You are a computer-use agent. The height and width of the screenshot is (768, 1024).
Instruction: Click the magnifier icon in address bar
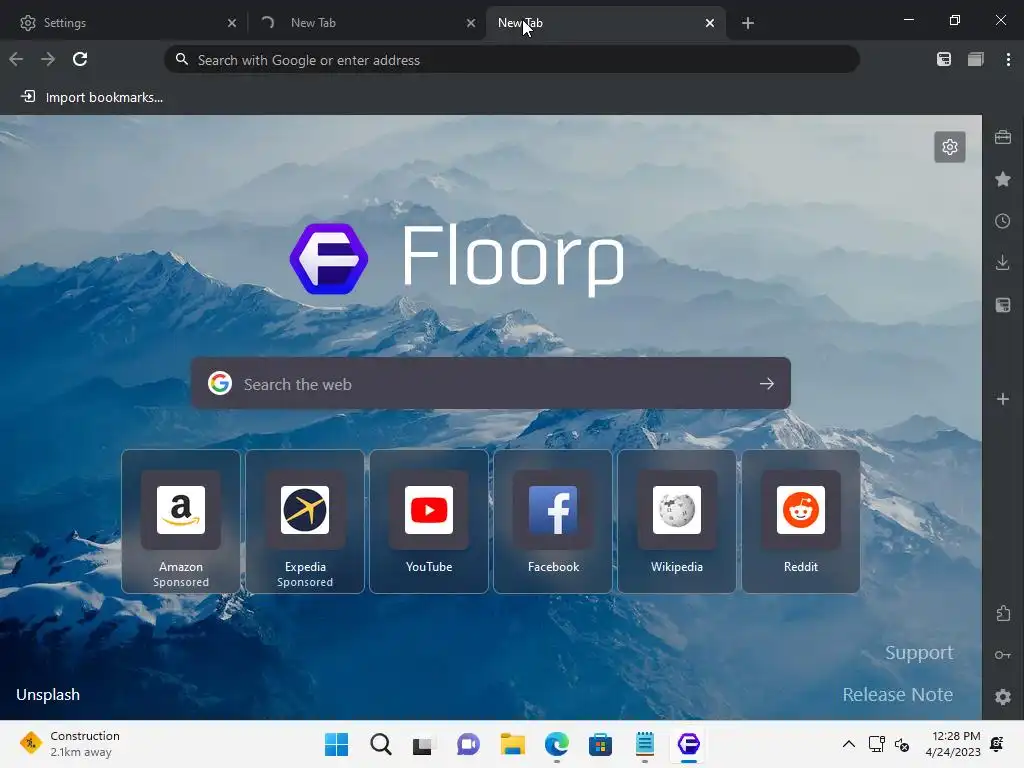point(182,59)
